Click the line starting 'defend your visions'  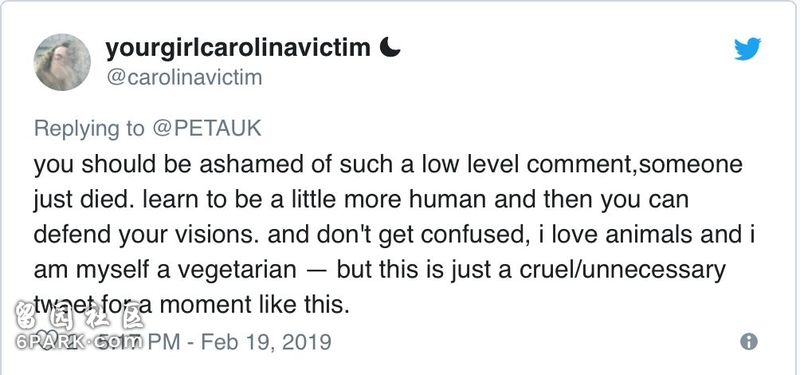[x=394, y=235]
